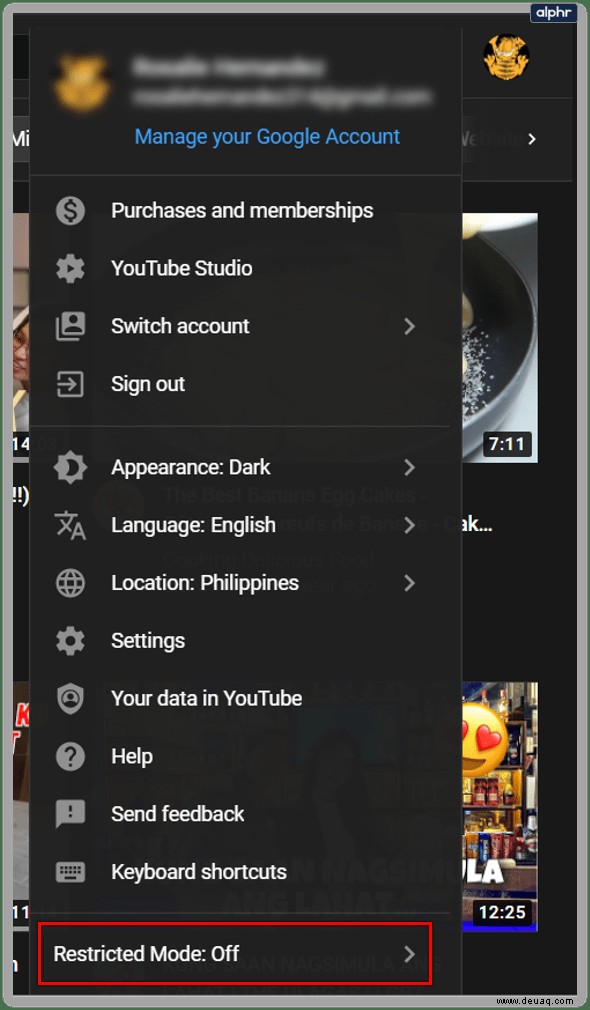Click the YouTube Studio gear icon
This screenshot has height=1010, width=590.
click(x=70, y=269)
